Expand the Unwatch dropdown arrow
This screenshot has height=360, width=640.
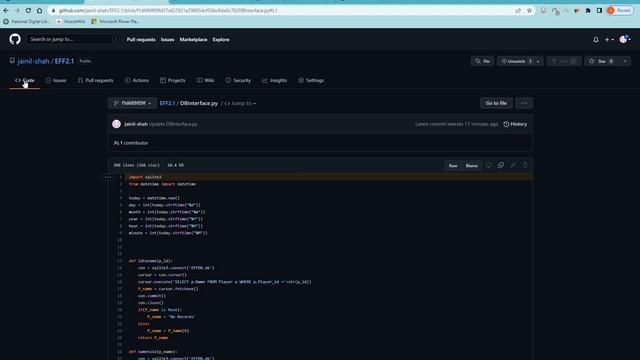538,61
